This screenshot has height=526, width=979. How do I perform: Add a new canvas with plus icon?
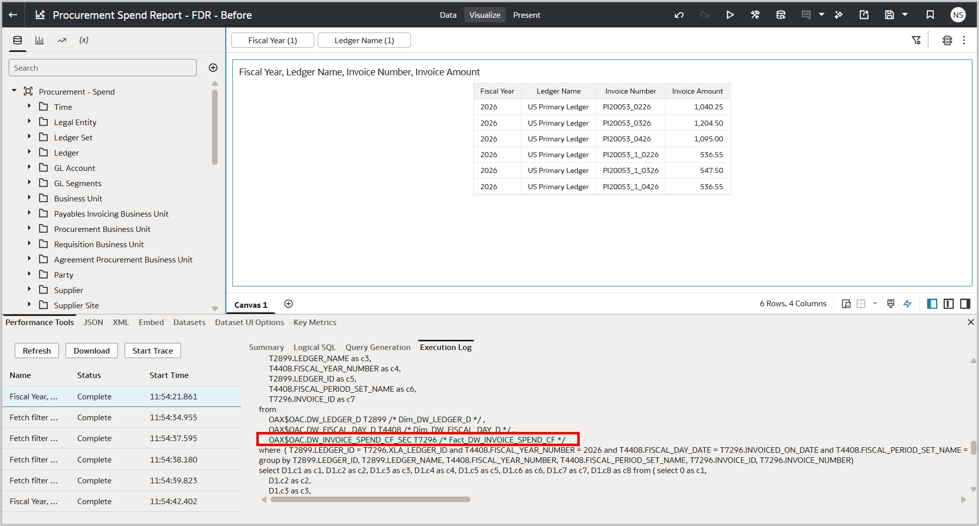pyautogui.click(x=288, y=304)
